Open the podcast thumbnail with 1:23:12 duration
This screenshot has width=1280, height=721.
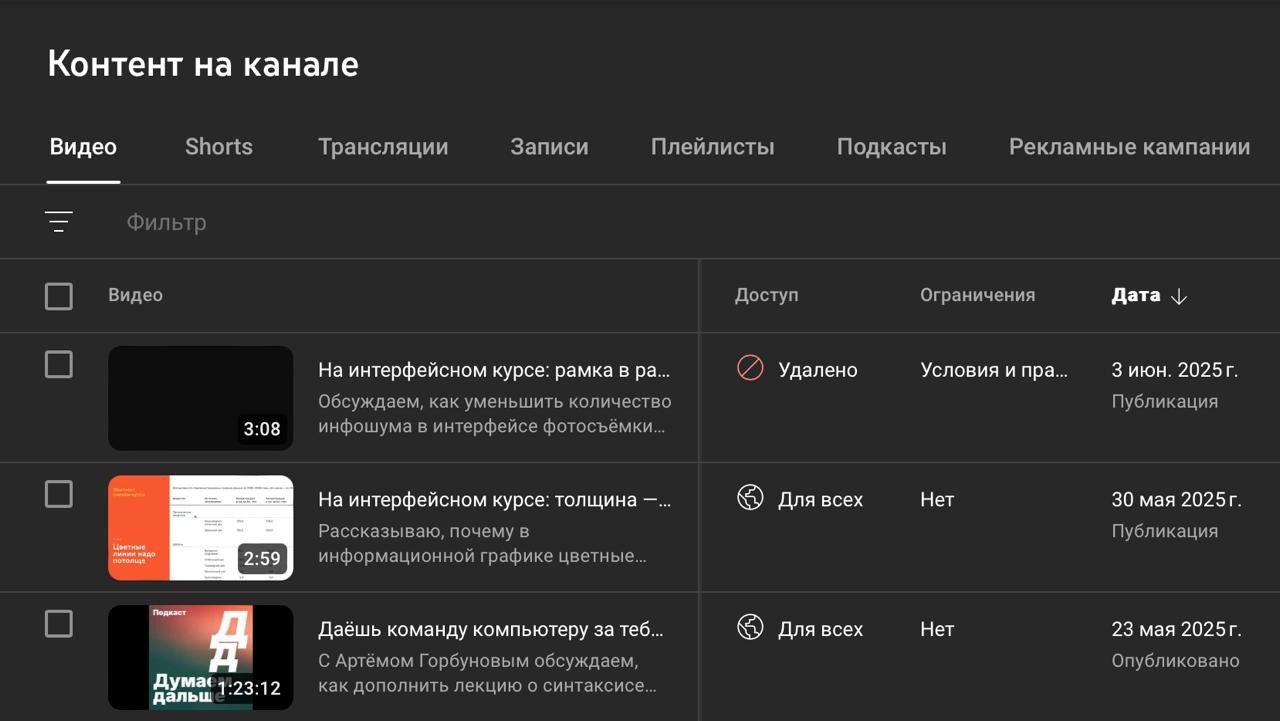pyautogui.click(x=201, y=657)
